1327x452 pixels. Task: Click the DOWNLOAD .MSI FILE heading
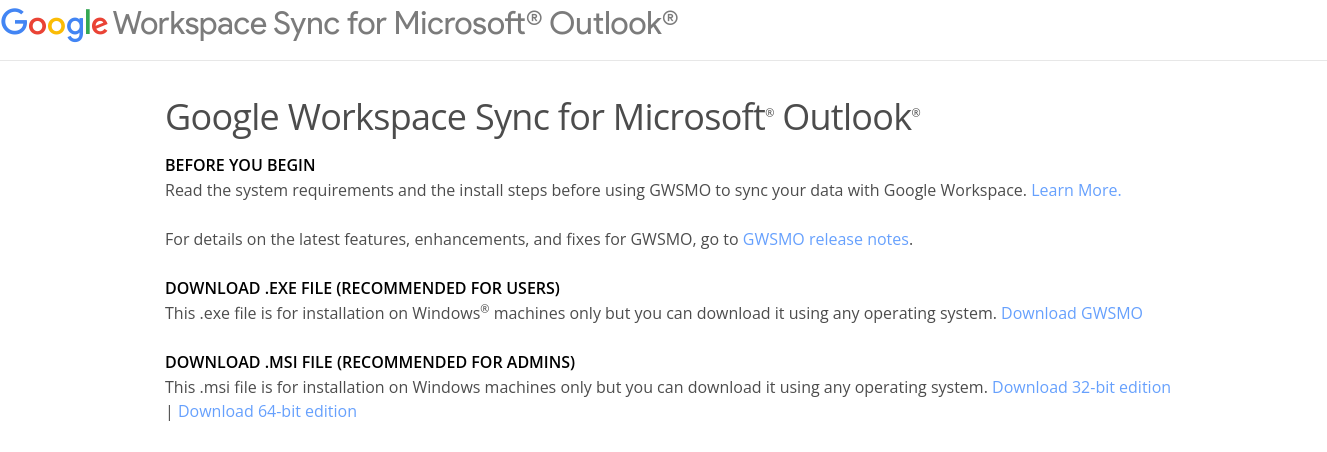370,362
